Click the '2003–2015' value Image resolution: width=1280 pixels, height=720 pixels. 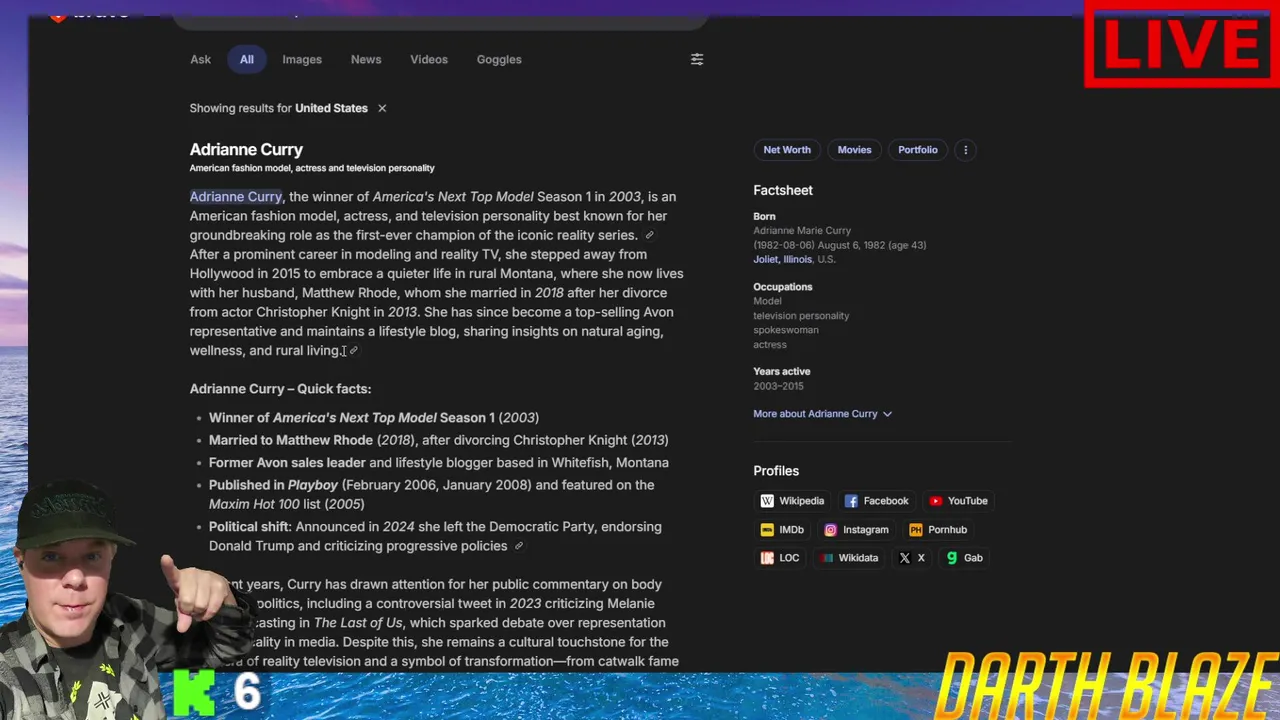click(x=778, y=386)
